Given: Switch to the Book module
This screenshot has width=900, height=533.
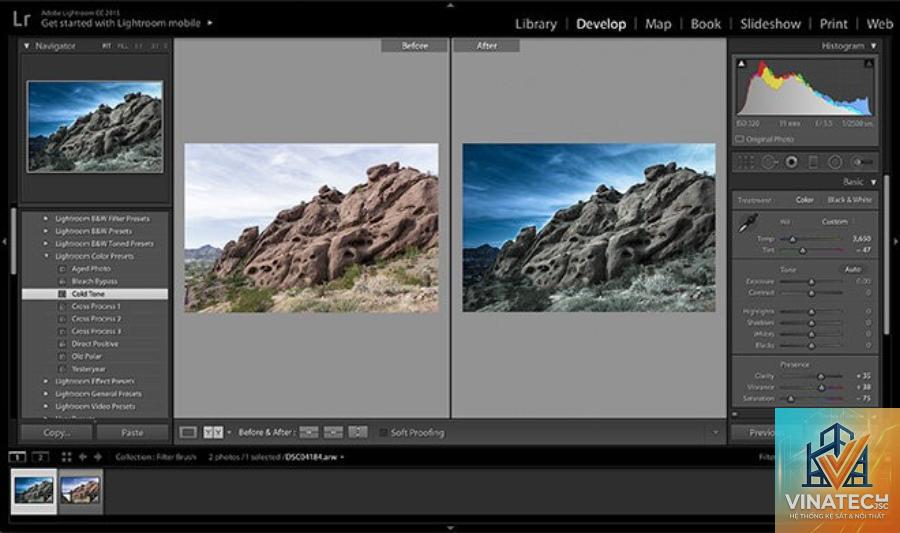Looking at the screenshot, I should (705, 24).
